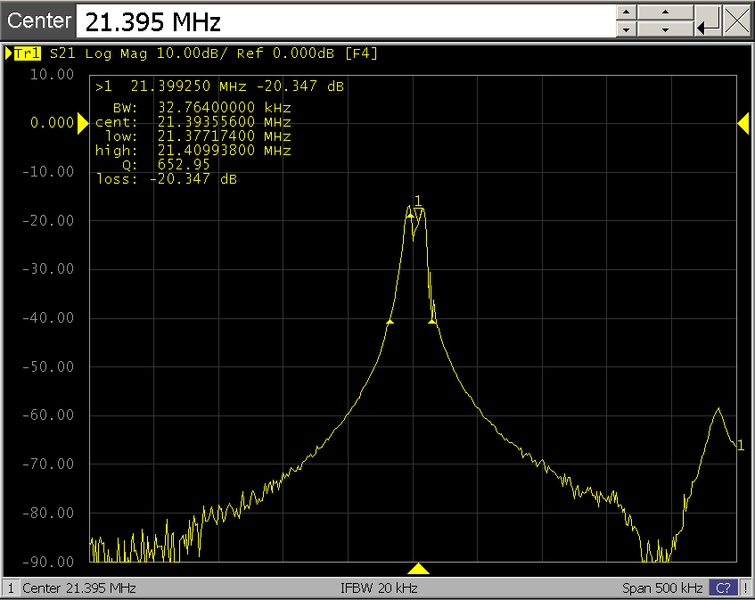755x600 pixels.
Task: Click the wide up arrow step button
Action: tap(663, 12)
